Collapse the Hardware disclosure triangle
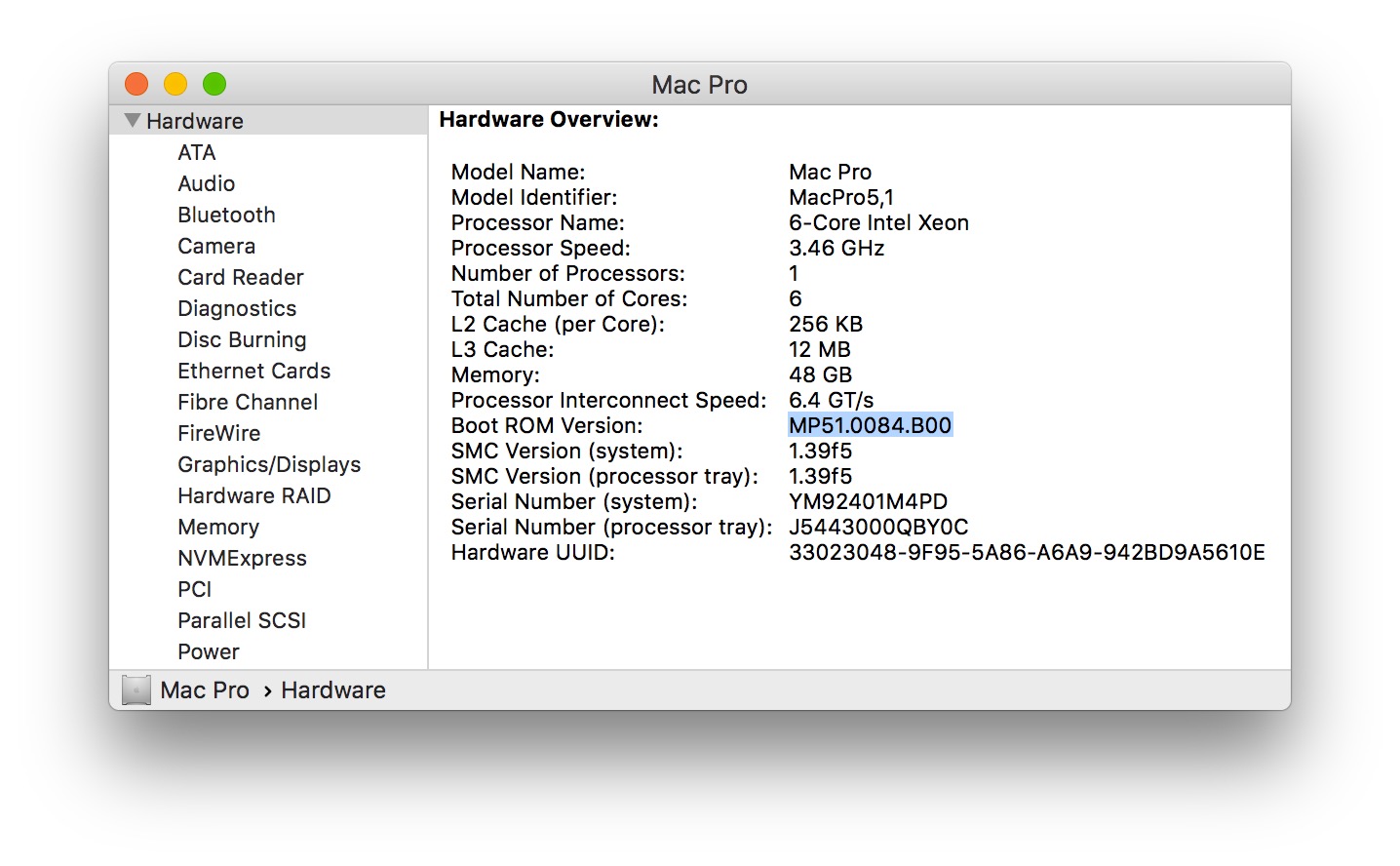Viewport: 1400px width, 866px height. coord(133,120)
